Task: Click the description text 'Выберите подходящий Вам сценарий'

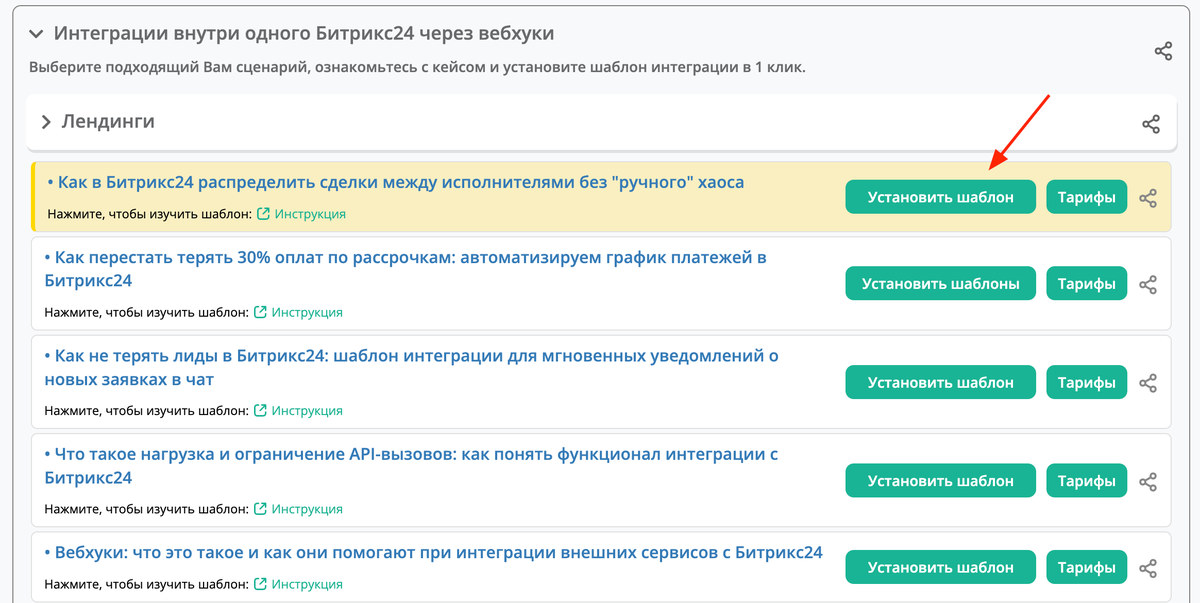Action: point(417,68)
